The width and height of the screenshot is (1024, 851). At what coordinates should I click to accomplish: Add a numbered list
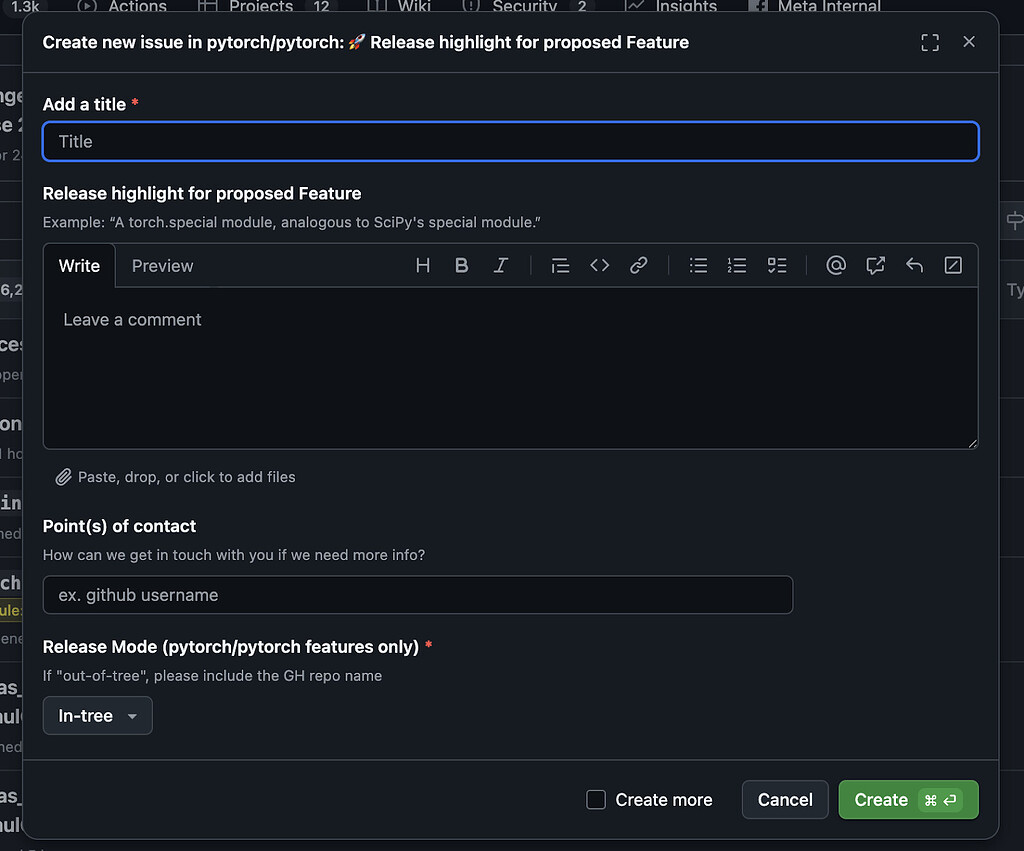click(737, 265)
